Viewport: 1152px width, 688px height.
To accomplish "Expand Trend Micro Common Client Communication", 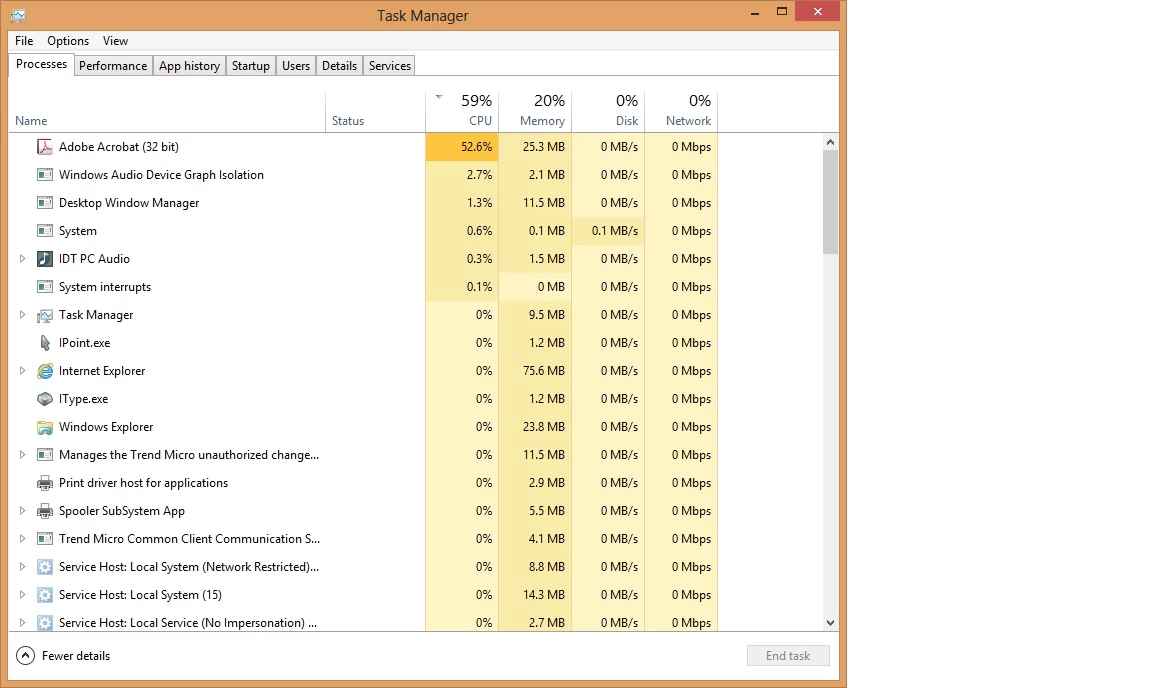I will tap(22, 539).
